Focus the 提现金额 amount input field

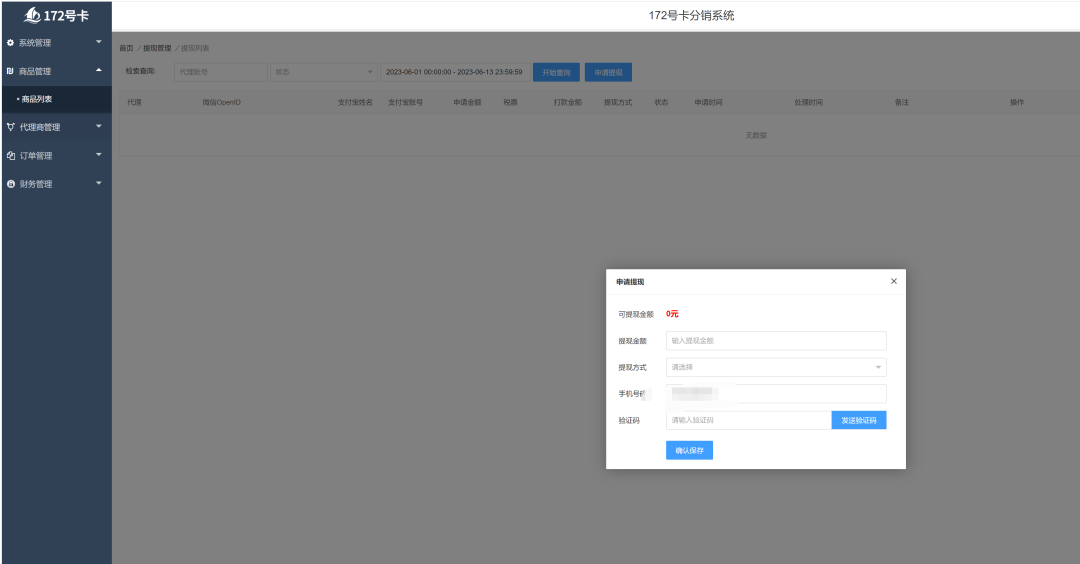(x=775, y=341)
